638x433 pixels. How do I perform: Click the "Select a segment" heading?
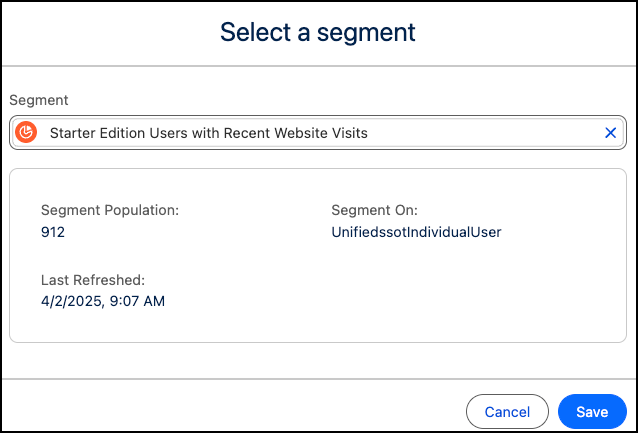pyautogui.click(x=318, y=32)
